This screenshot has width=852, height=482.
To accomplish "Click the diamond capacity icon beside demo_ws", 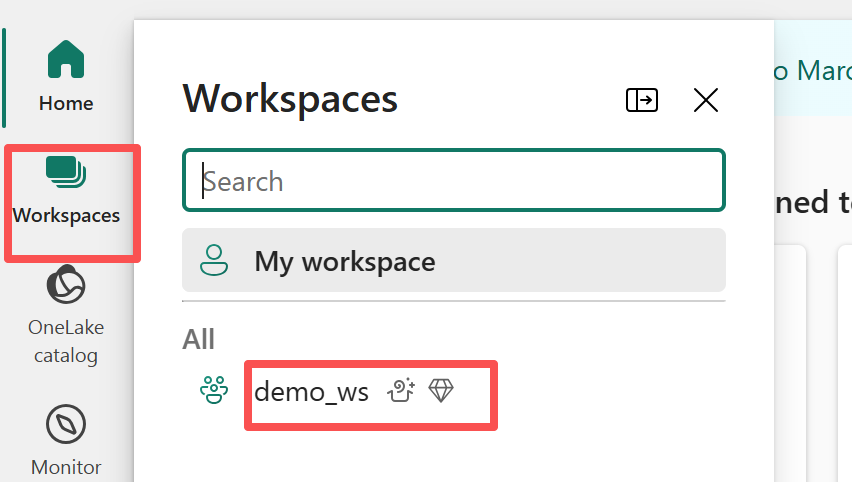I will pos(441,390).
